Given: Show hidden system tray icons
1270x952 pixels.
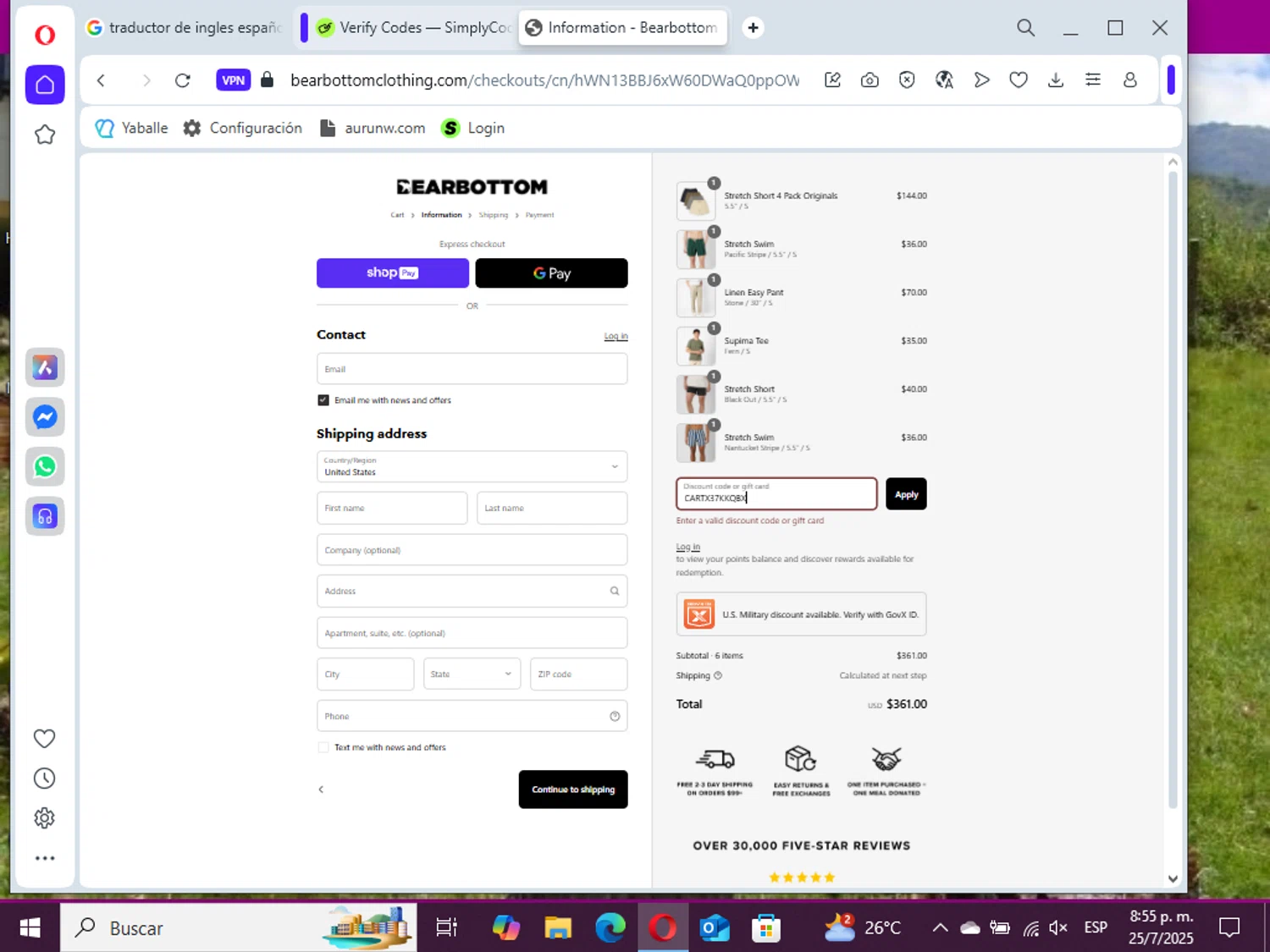Looking at the screenshot, I should coord(940,928).
